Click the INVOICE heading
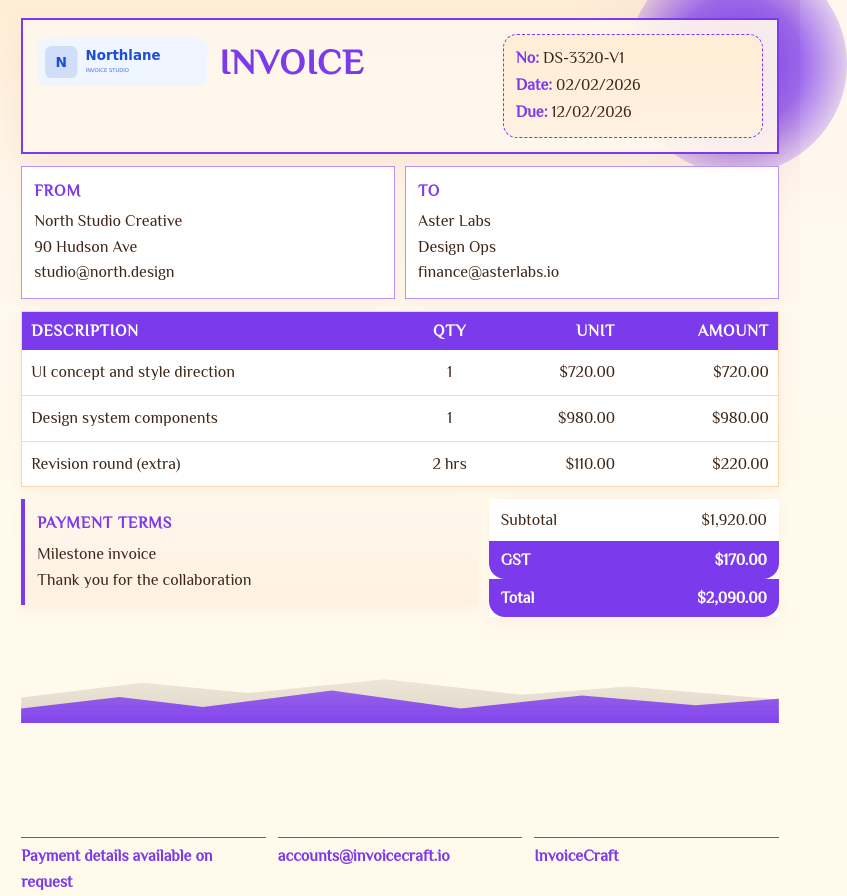Image resolution: width=847 pixels, height=896 pixels. [x=292, y=62]
